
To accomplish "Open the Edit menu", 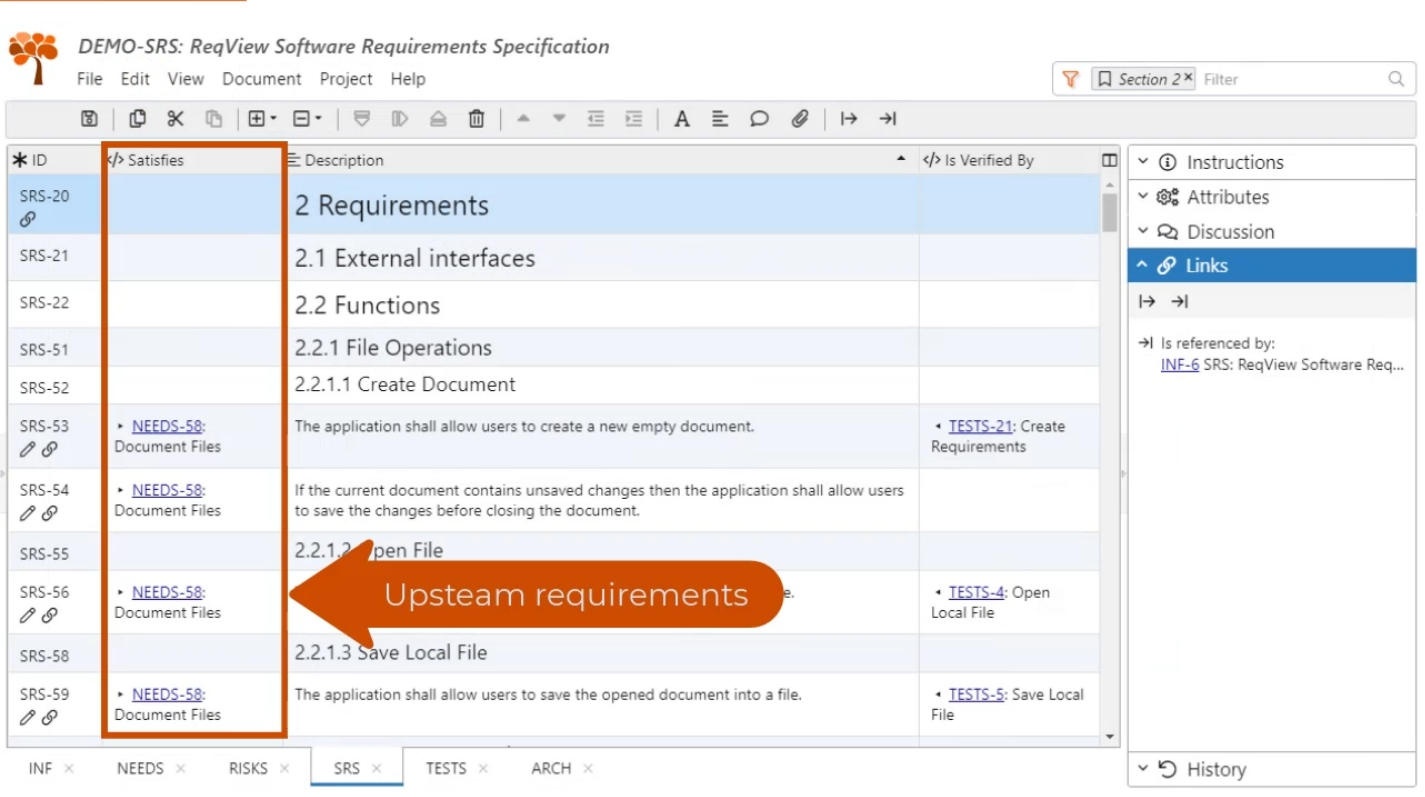I will pos(135,79).
